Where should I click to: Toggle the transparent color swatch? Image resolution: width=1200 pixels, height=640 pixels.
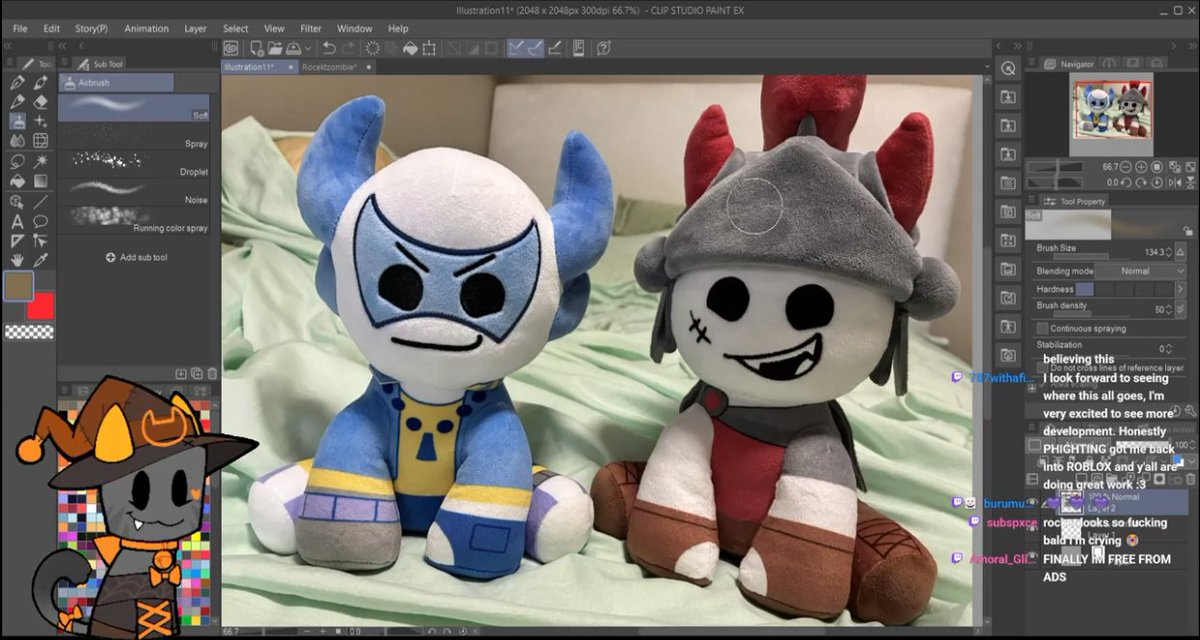pos(29,333)
